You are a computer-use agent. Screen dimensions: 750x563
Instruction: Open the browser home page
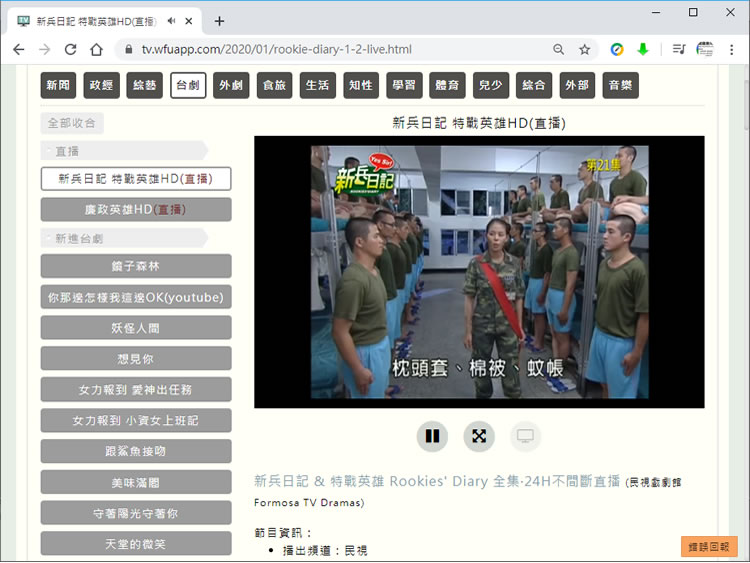(x=97, y=49)
